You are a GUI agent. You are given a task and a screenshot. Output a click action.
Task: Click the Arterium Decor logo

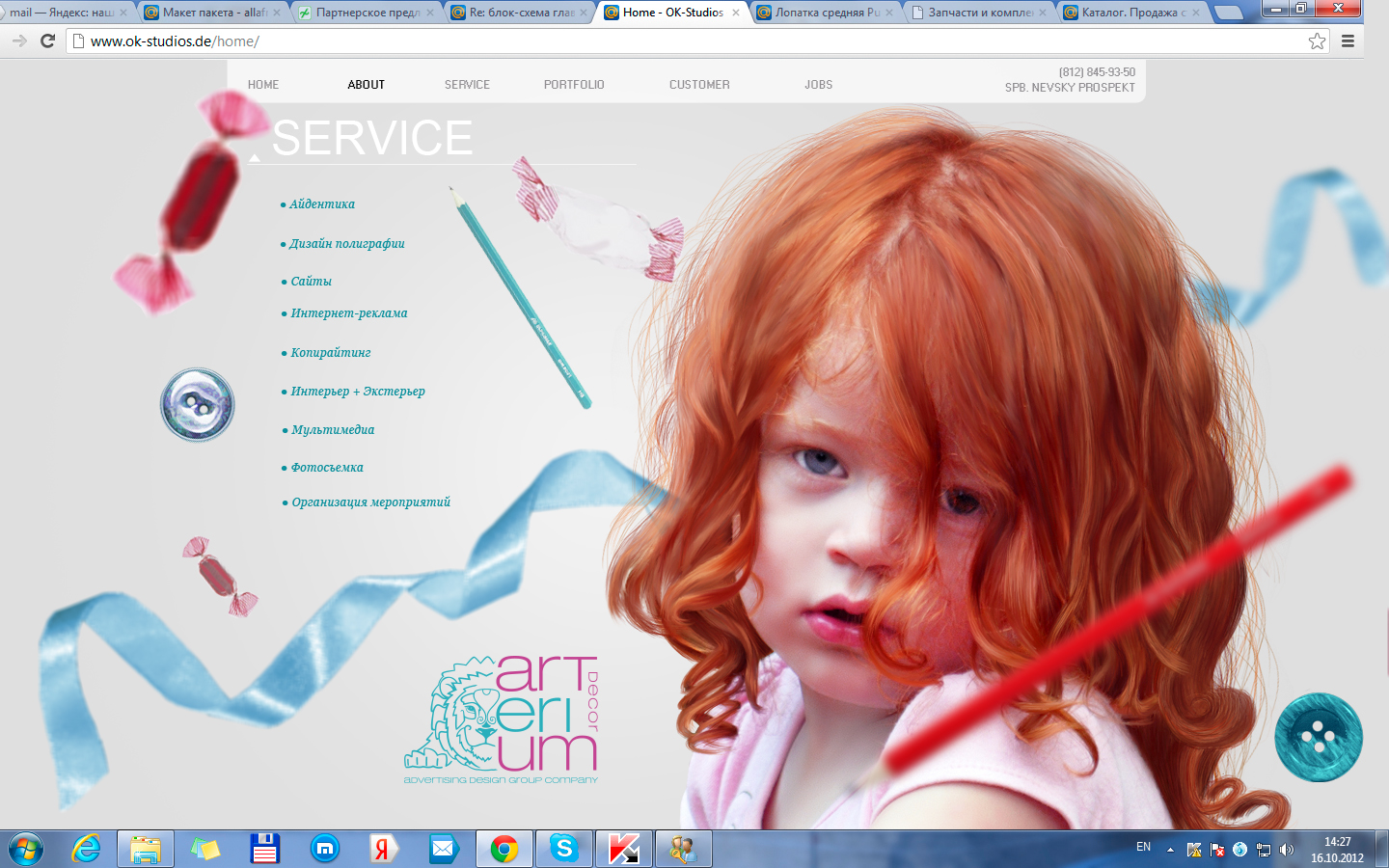point(502,719)
